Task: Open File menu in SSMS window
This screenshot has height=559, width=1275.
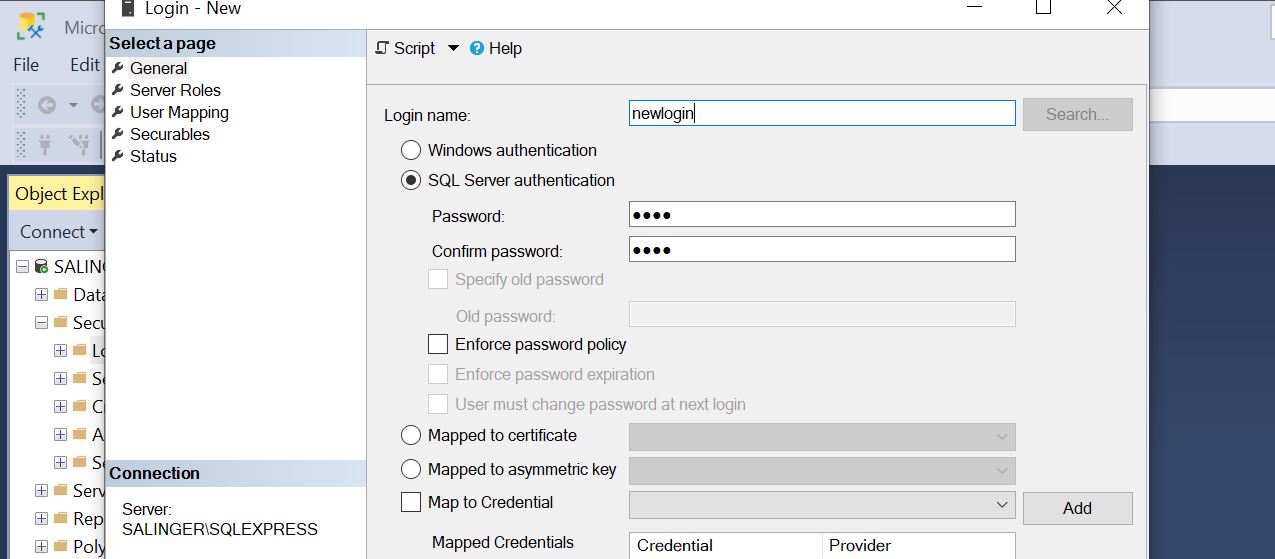Action: coord(26,64)
